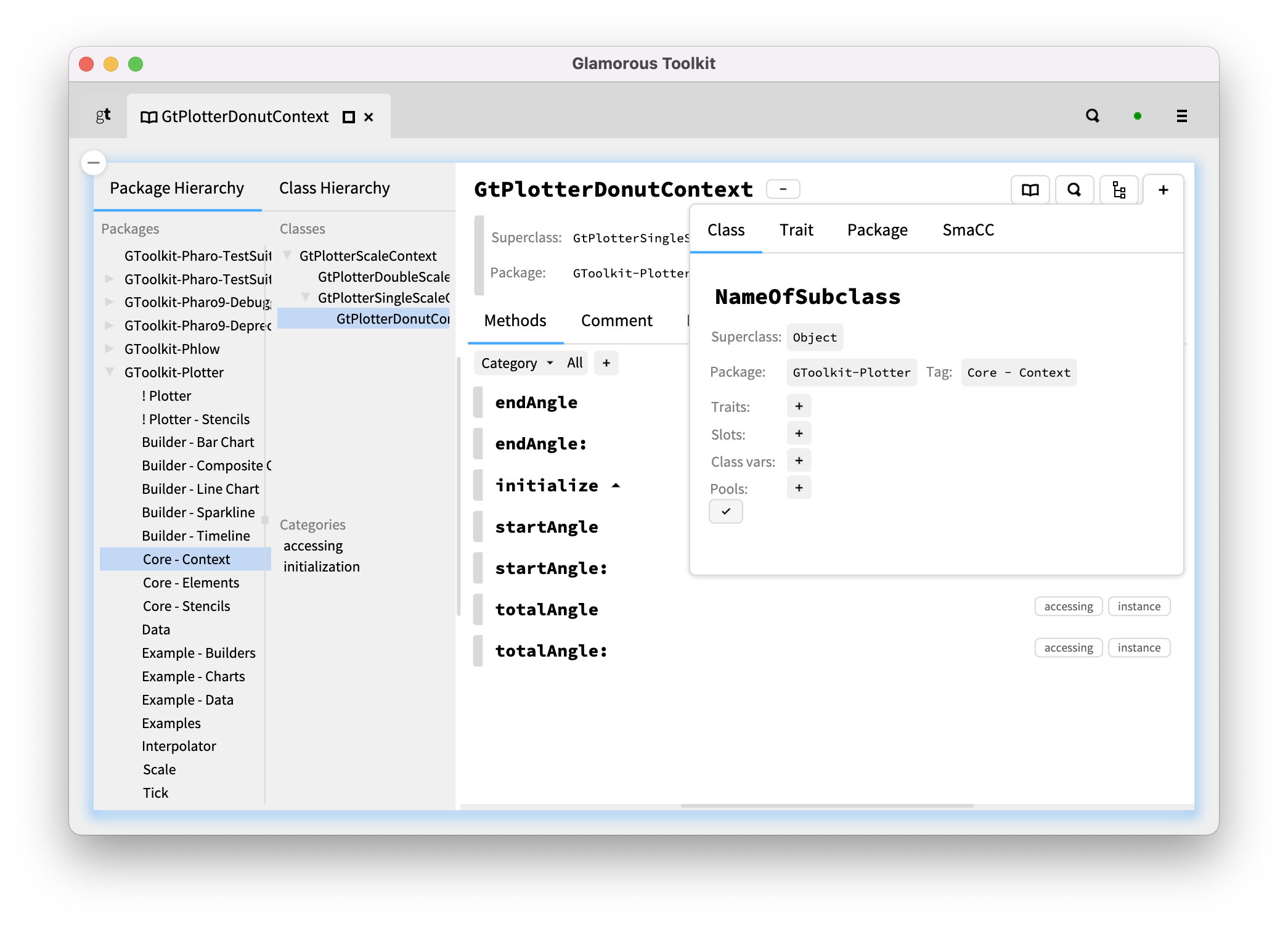Confirm subclass creation with the checkmark button
1288x926 pixels.
[x=726, y=511]
